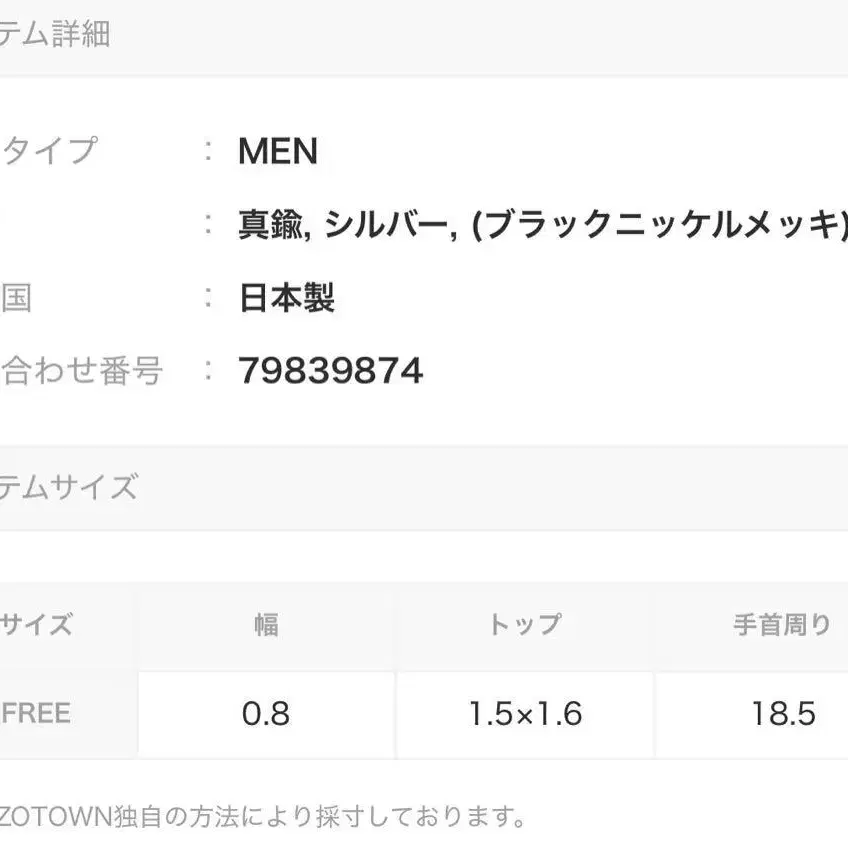Click the トップ column header
848x848 pixels.
pyautogui.click(x=525, y=626)
